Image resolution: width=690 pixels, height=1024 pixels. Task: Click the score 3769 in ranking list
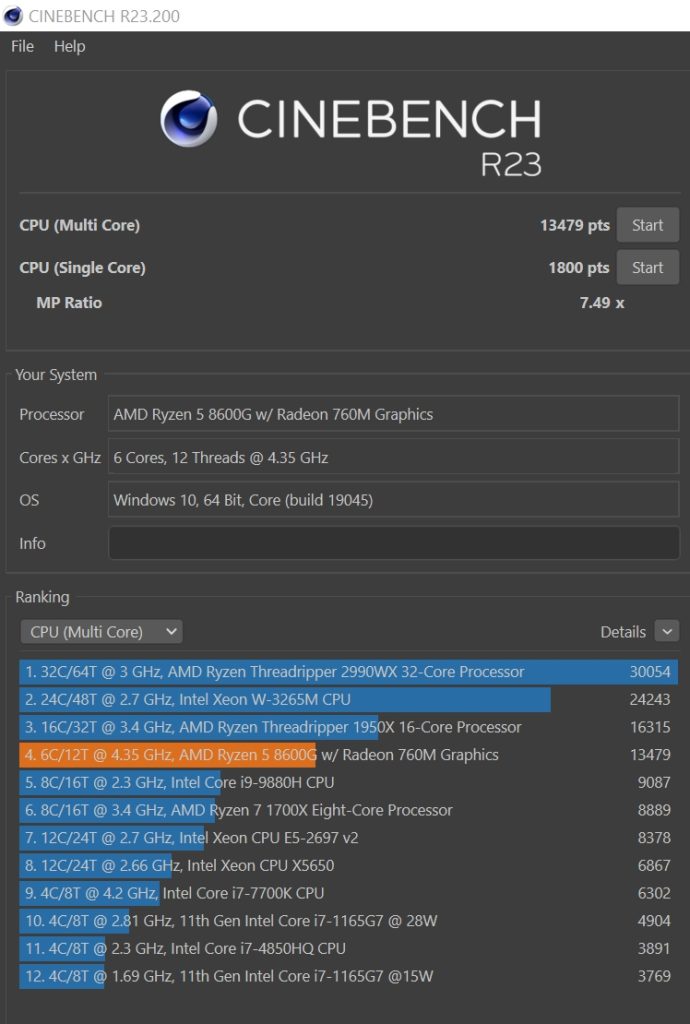653,976
